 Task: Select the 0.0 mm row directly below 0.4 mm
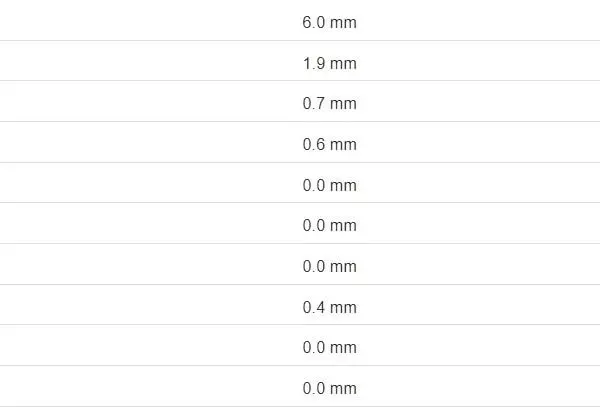[x=150, y=348]
